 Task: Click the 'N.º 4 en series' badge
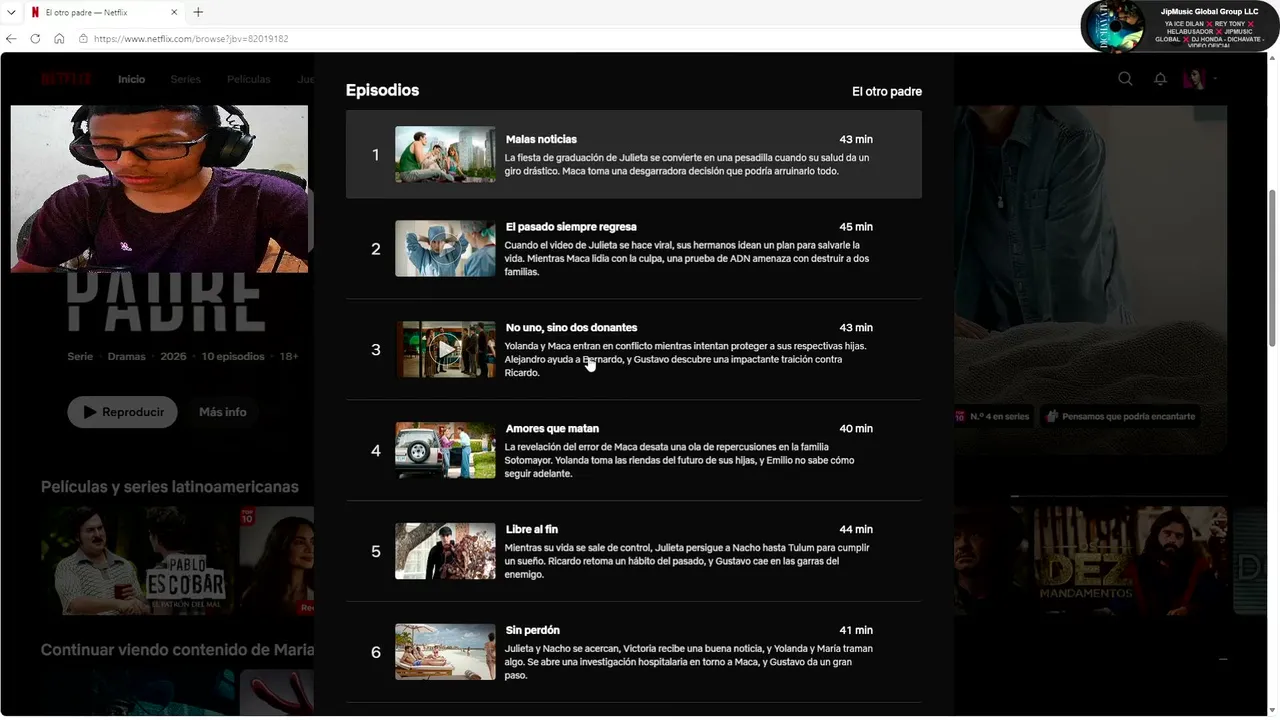(993, 417)
